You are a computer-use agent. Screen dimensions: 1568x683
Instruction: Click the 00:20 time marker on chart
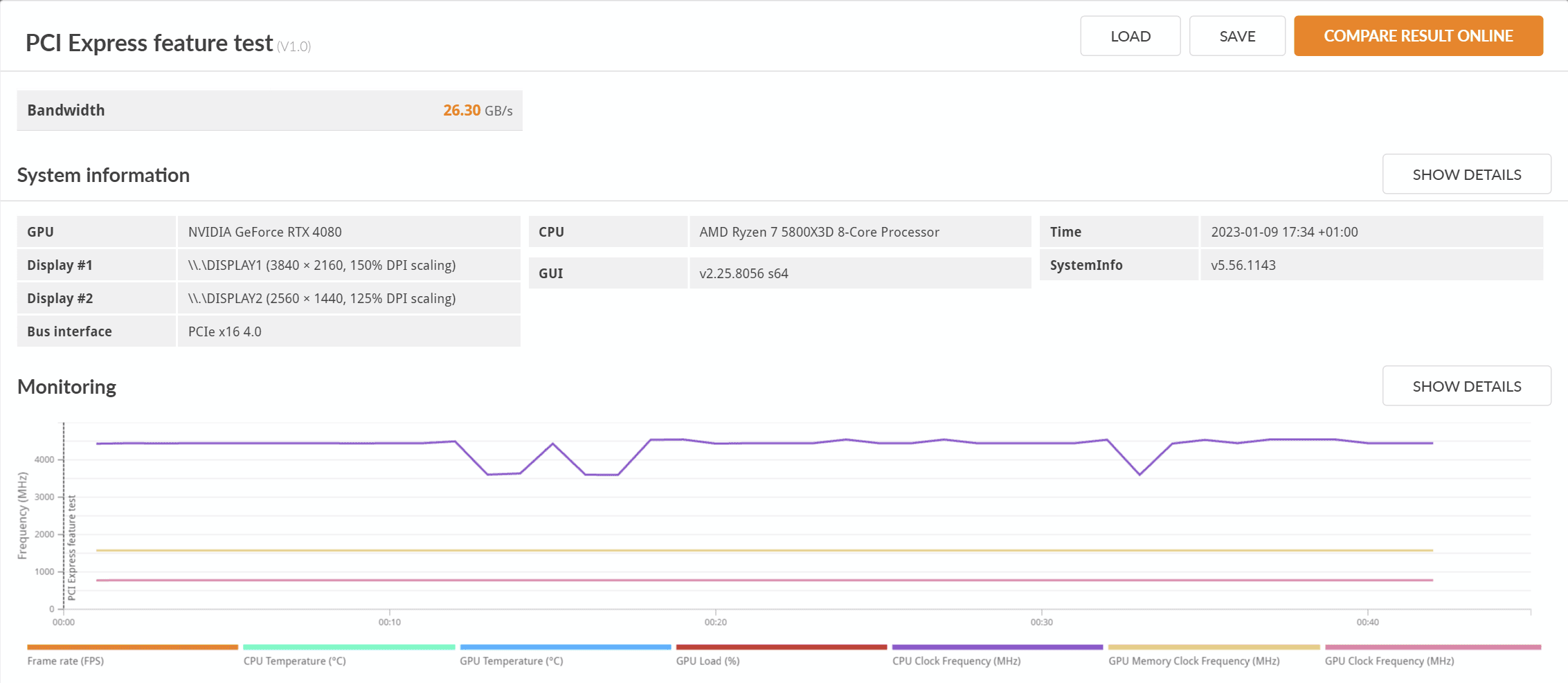click(716, 622)
